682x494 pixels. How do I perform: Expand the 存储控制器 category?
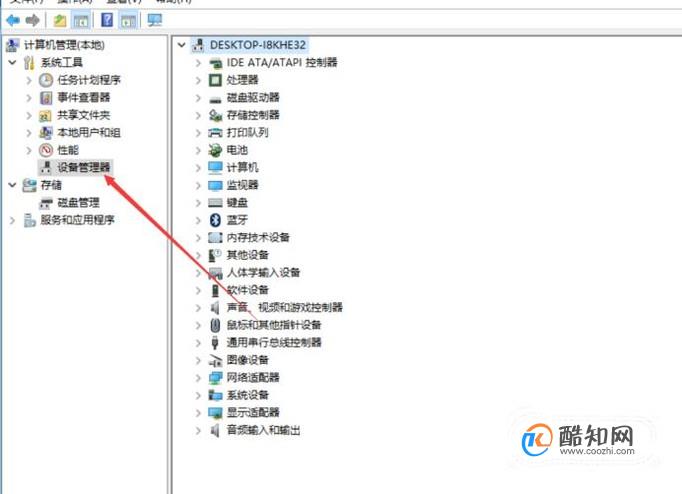pos(198,115)
